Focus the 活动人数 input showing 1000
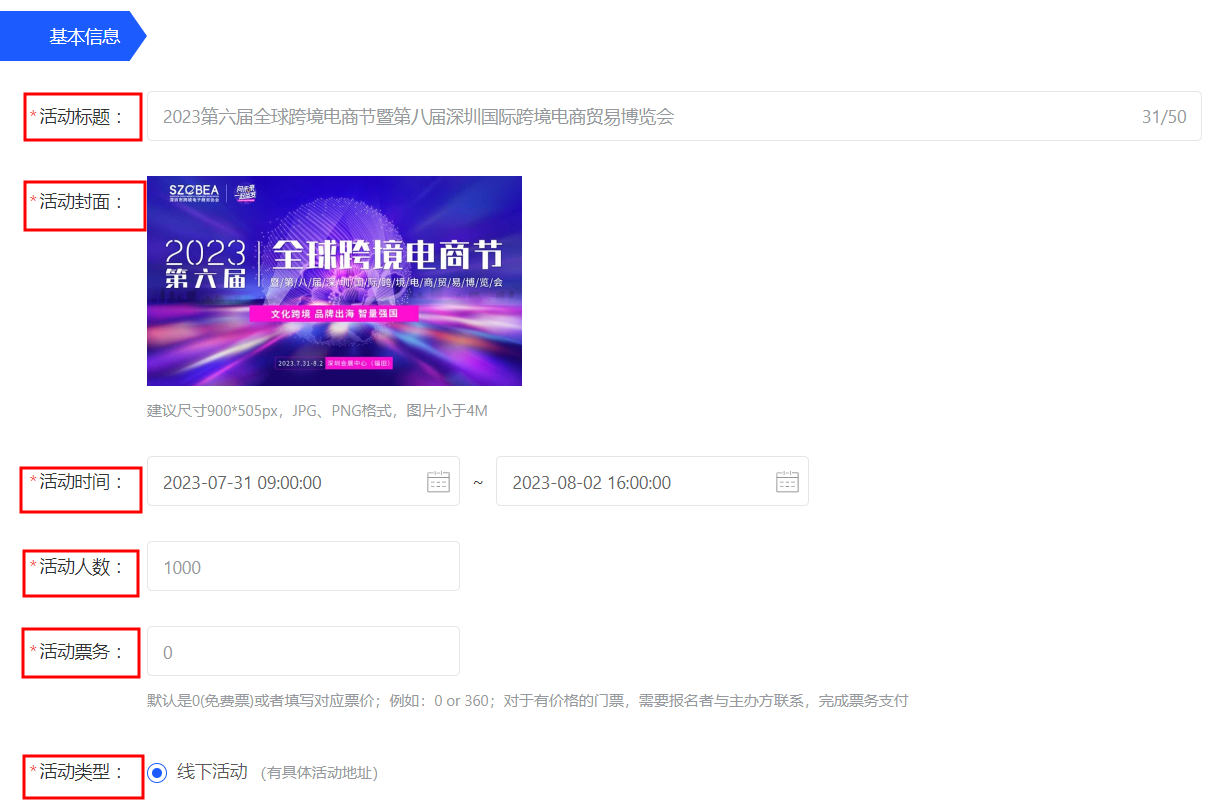Screen dimensions: 1219x803 pyautogui.click(x=303, y=567)
